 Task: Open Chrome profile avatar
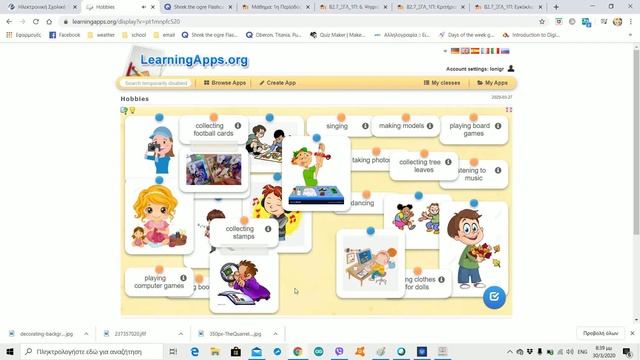click(x=618, y=22)
